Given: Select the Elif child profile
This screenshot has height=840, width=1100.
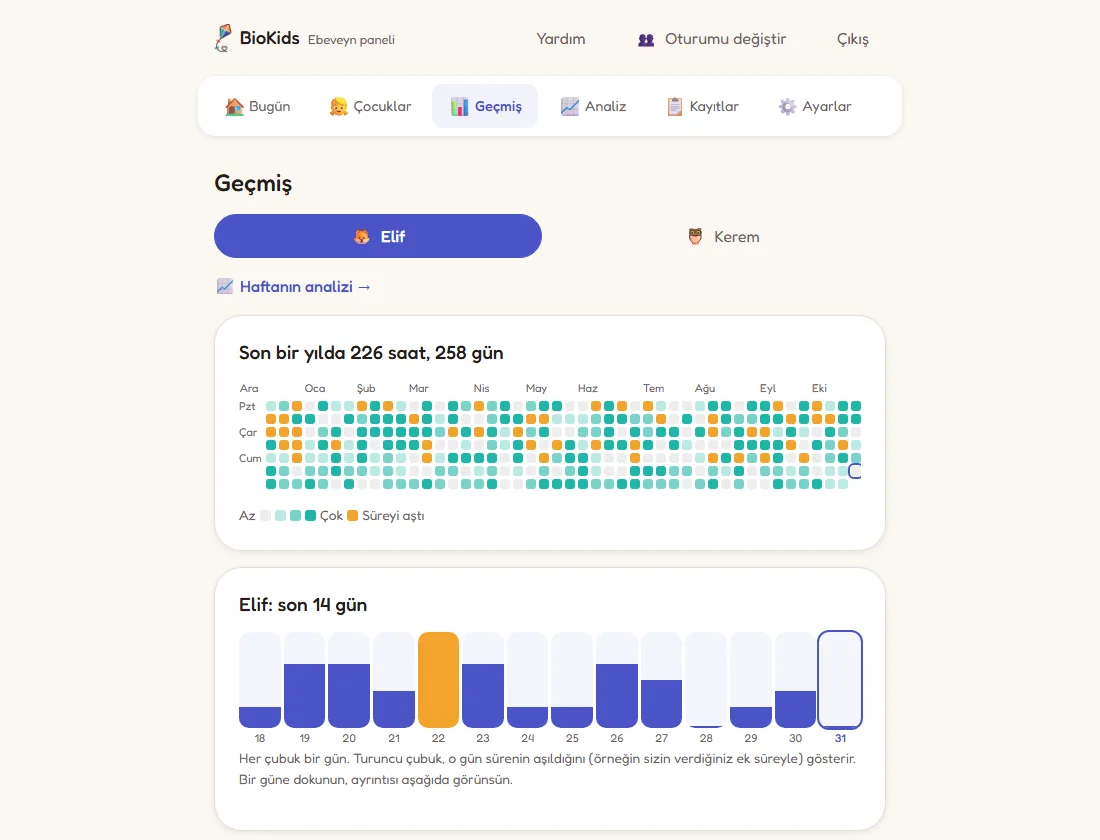Looking at the screenshot, I should click(377, 236).
